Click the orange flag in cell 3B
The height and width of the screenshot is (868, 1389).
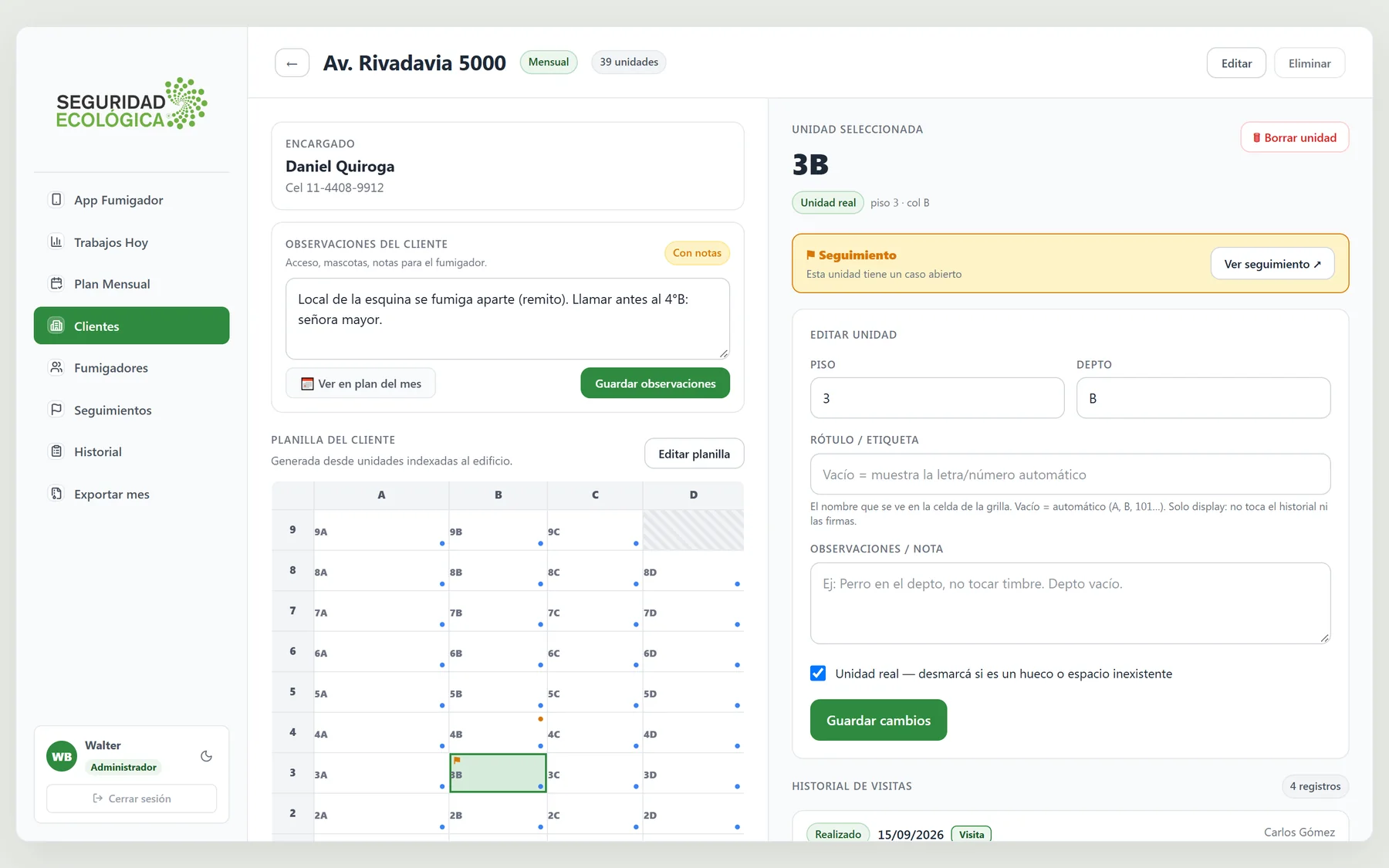click(457, 761)
